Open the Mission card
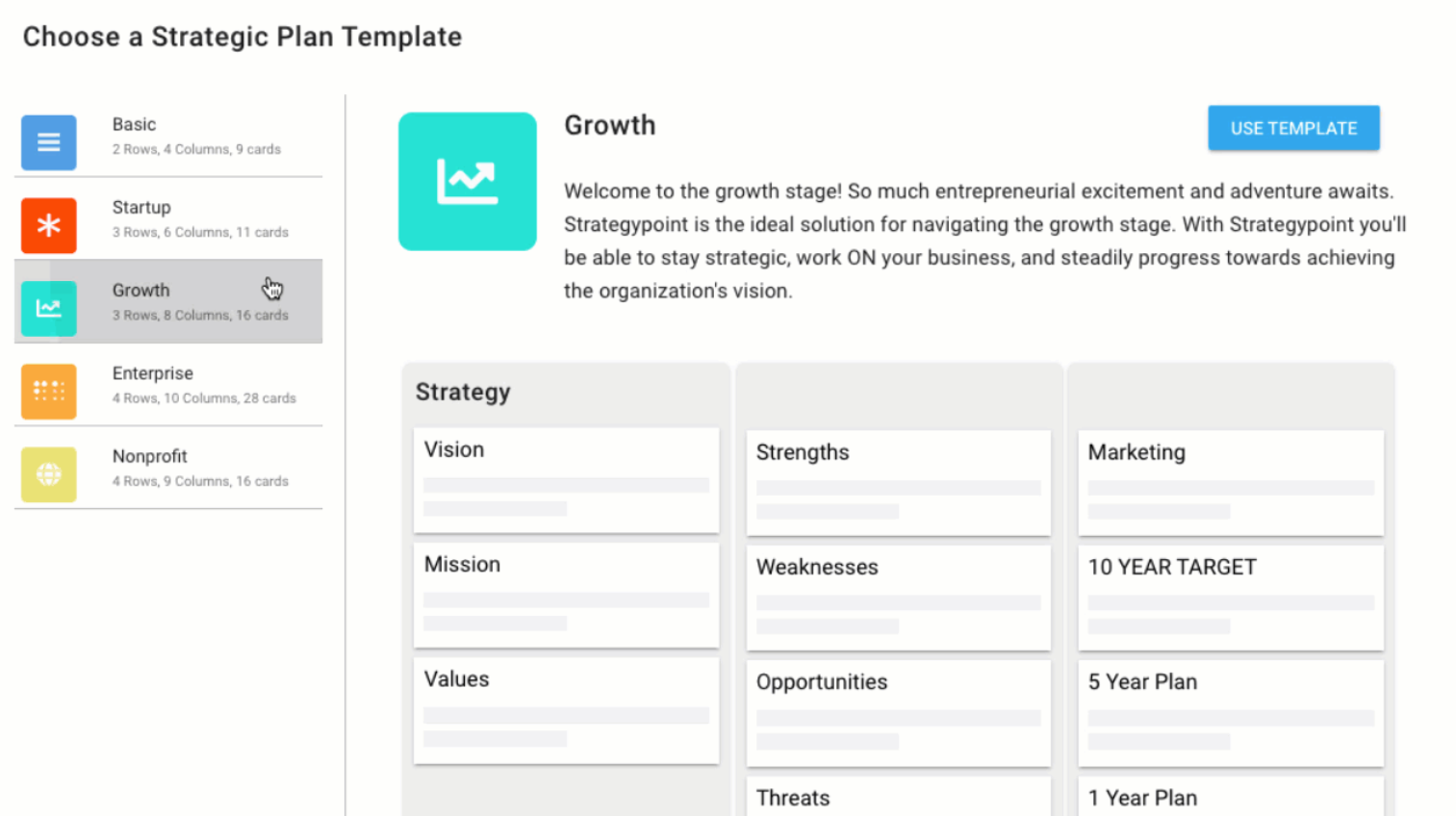 pos(566,594)
